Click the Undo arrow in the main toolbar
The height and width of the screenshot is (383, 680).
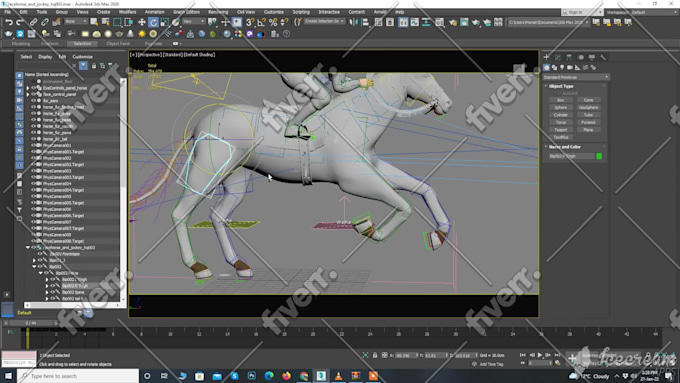click(x=9, y=22)
